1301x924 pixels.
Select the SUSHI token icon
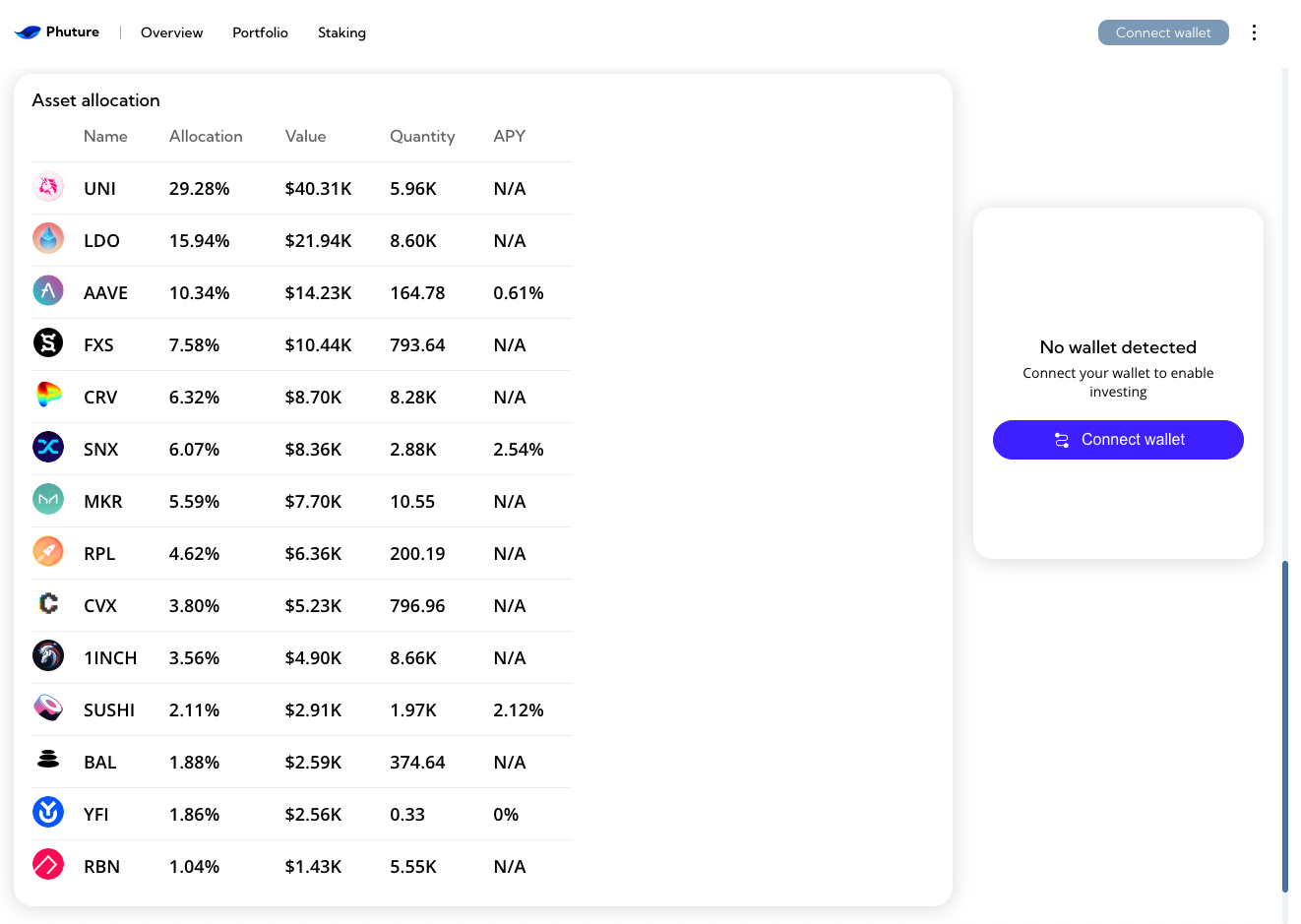coord(48,708)
